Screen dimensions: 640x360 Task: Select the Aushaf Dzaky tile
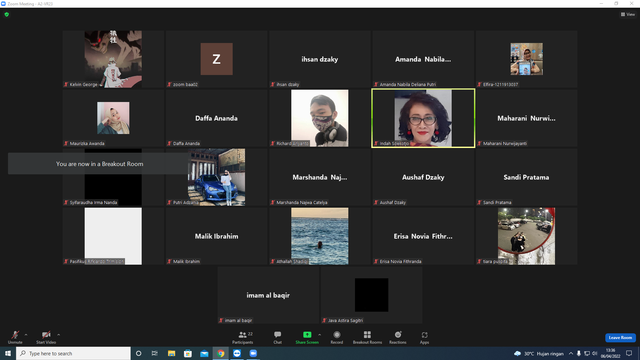[423, 177]
